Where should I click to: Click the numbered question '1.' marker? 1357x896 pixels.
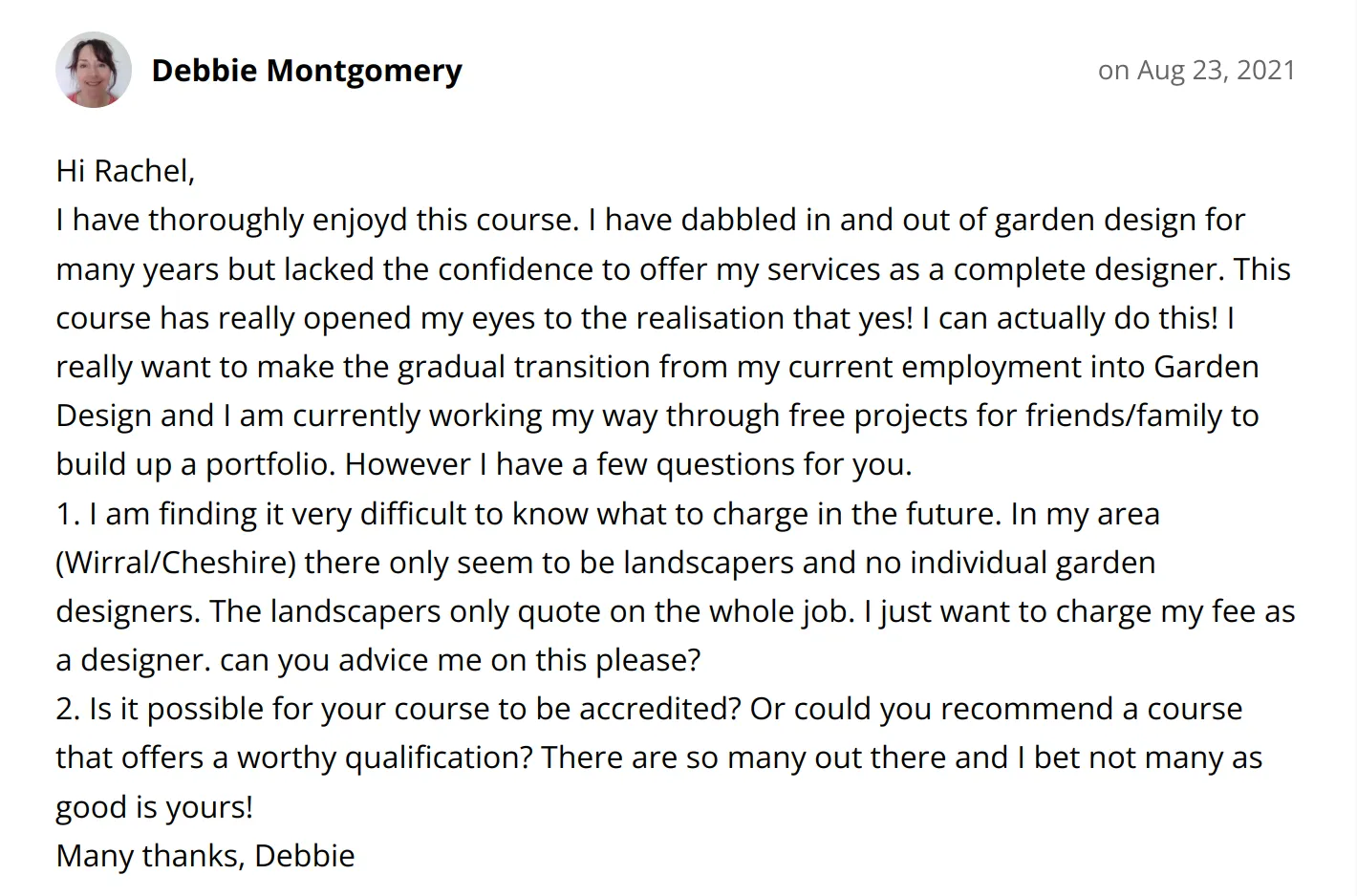click(68, 514)
